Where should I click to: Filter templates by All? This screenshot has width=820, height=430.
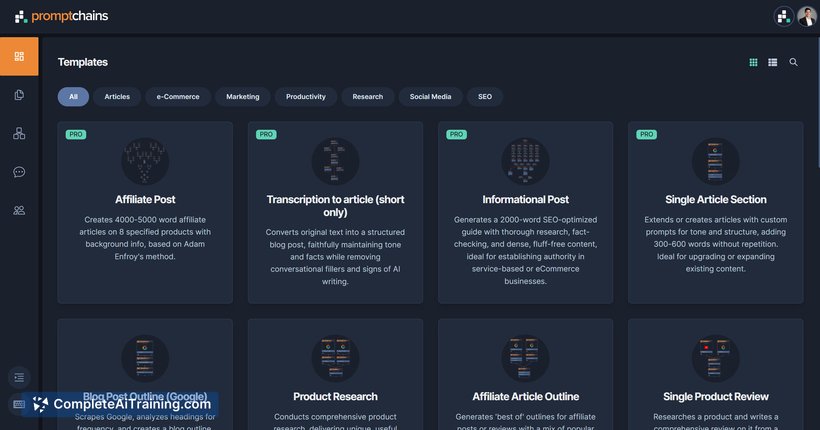[73, 97]
